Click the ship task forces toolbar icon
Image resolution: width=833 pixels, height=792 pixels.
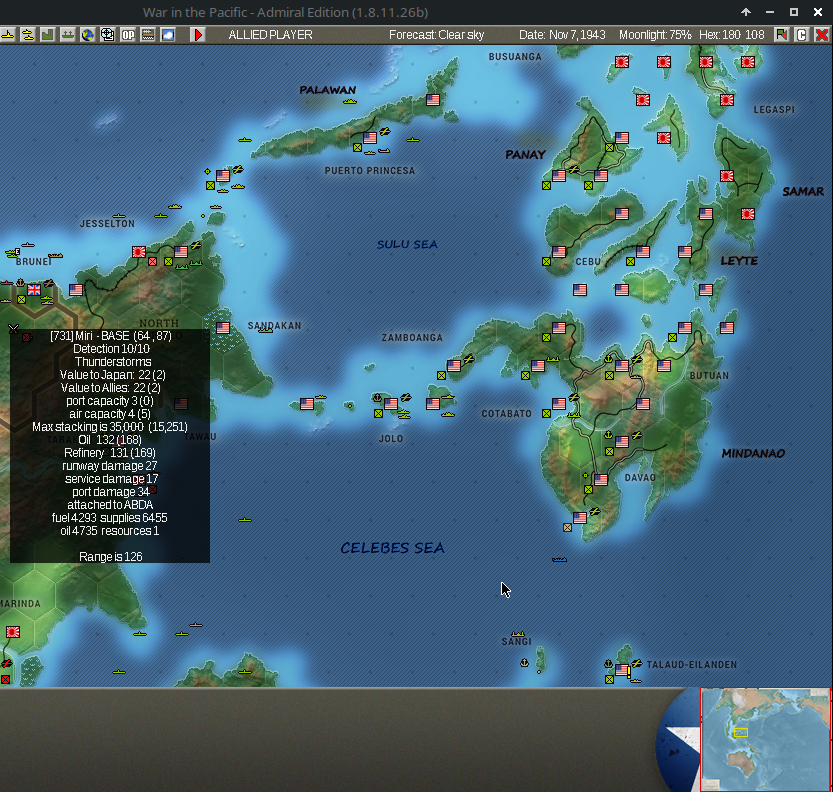tap(67, 35)
